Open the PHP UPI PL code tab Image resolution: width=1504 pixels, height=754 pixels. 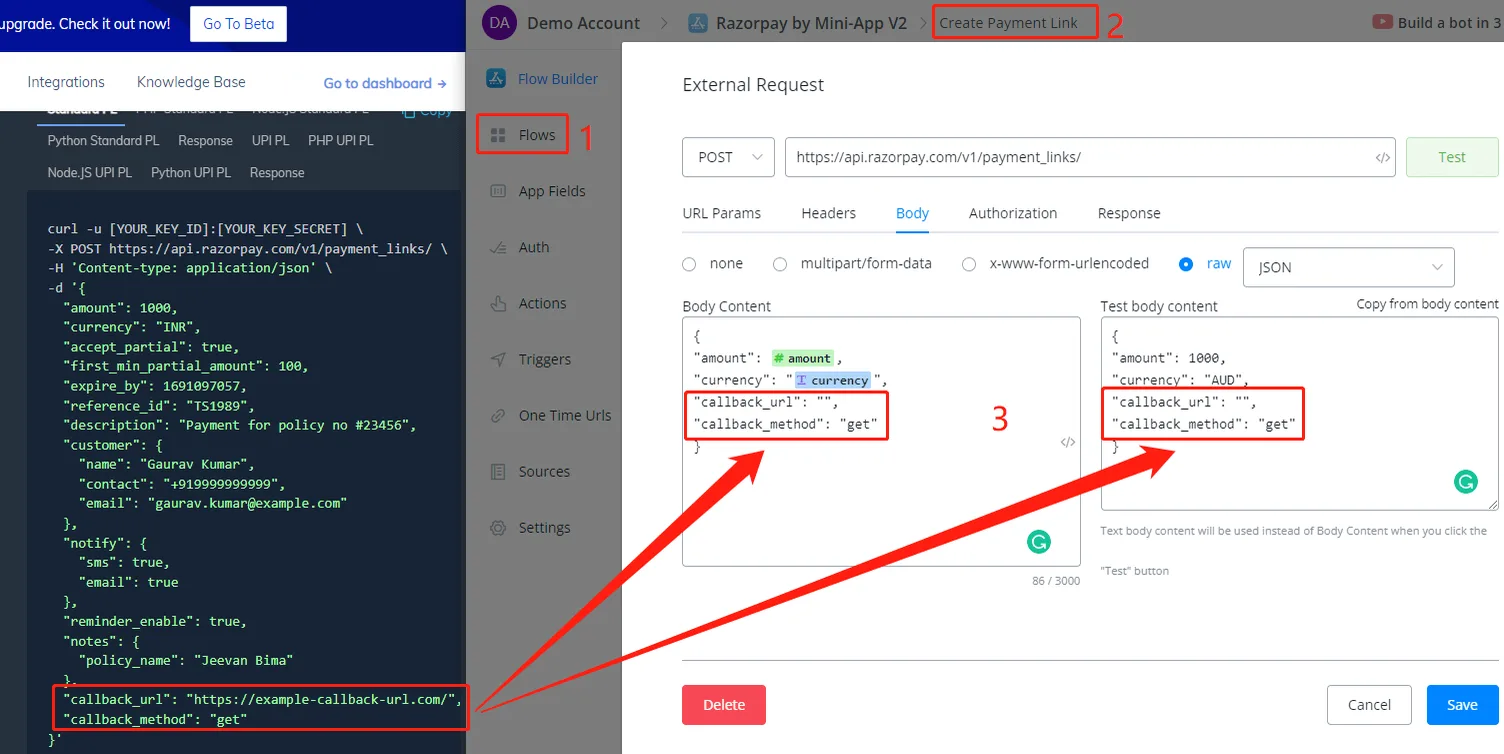coord(340,141)
